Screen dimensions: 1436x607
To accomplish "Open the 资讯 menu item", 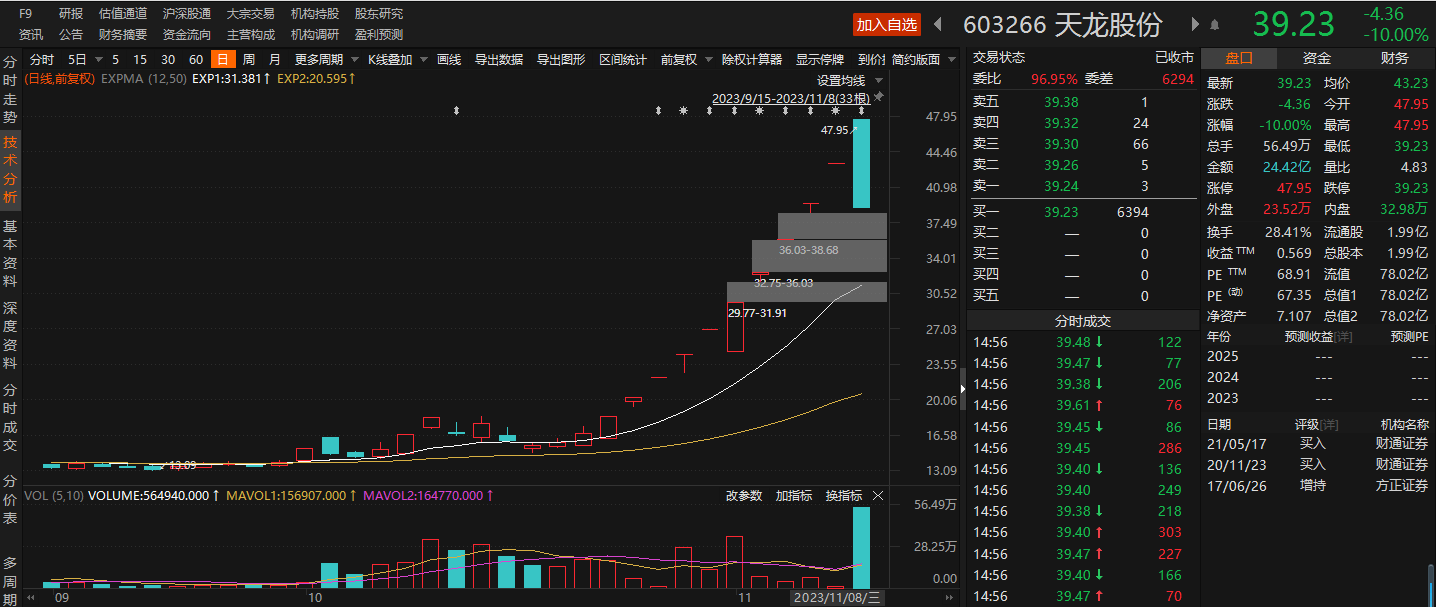I will point(31,35).
